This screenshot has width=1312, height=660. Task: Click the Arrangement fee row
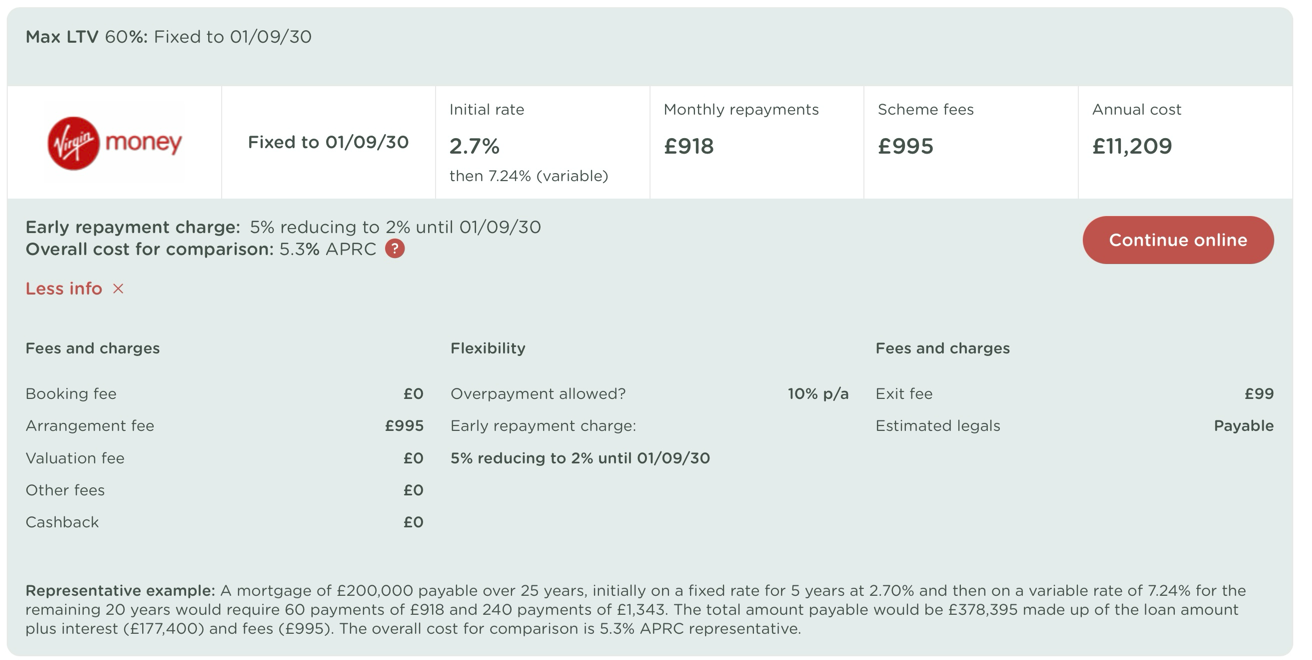(225, 426)
